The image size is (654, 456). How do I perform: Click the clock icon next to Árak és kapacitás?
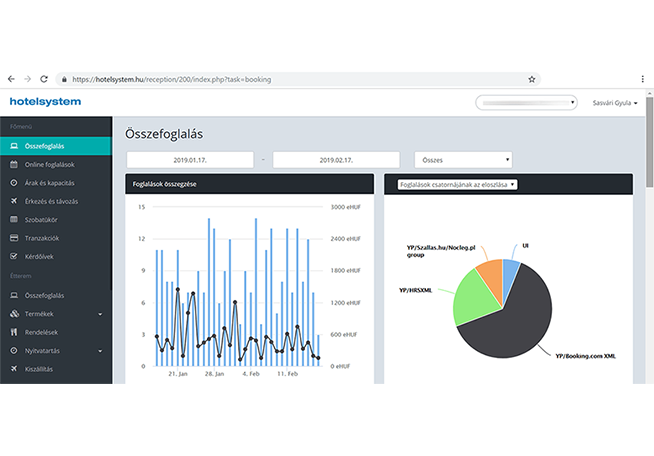tap(13, 183)
